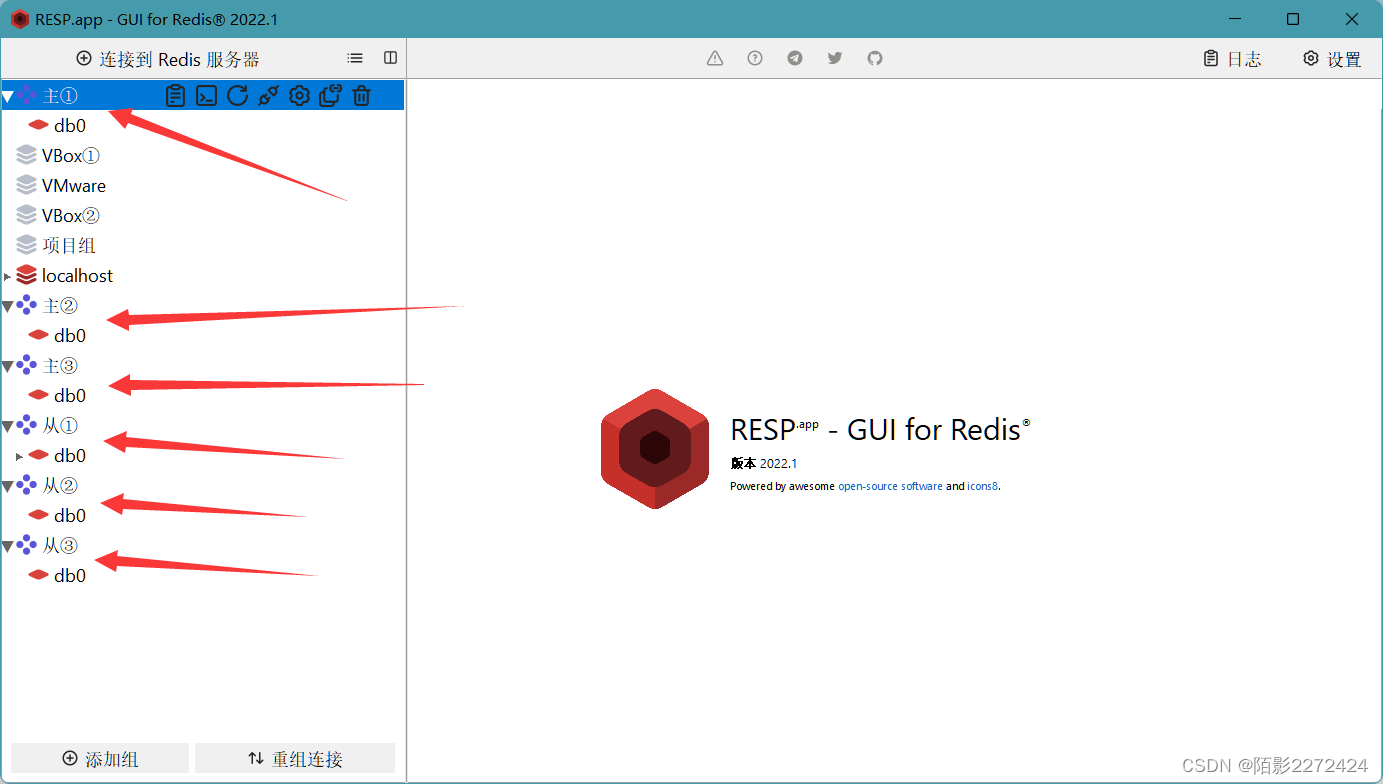Collapse the 主② connection tree
Screen dimensions: 1383x784
[x=8, y=306]
